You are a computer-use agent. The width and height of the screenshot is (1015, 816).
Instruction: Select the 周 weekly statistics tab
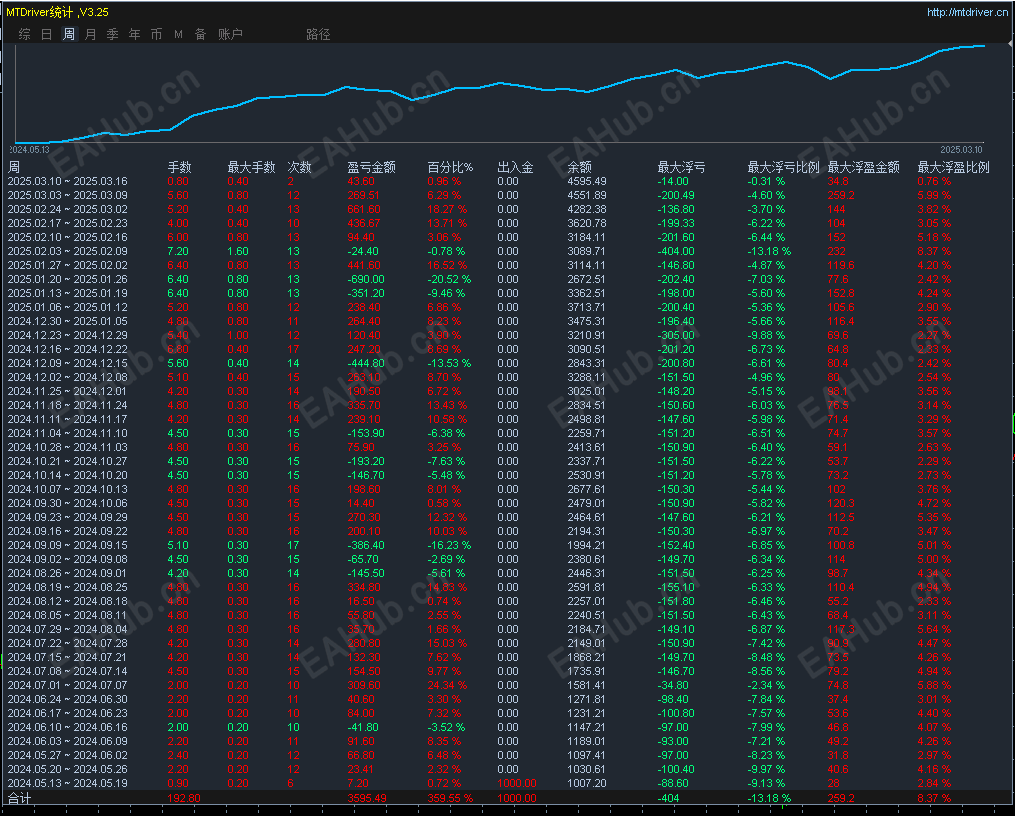pyautogui.click(x=68, y=34)
